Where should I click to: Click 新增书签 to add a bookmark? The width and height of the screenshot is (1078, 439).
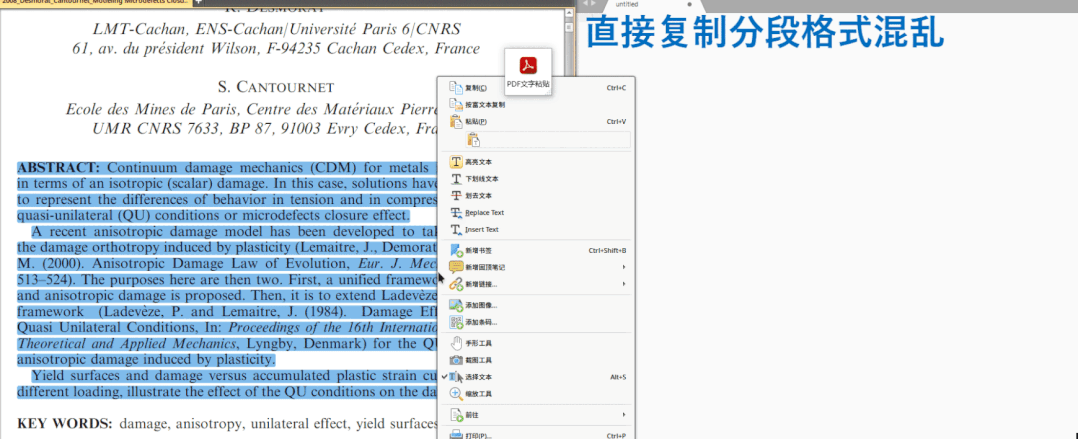[536, 251]
